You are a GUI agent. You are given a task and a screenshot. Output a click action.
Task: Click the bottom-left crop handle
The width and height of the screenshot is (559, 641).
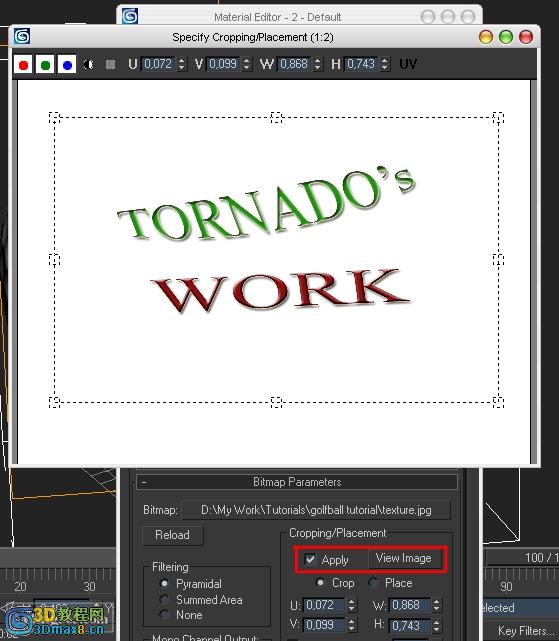(54, 402)
